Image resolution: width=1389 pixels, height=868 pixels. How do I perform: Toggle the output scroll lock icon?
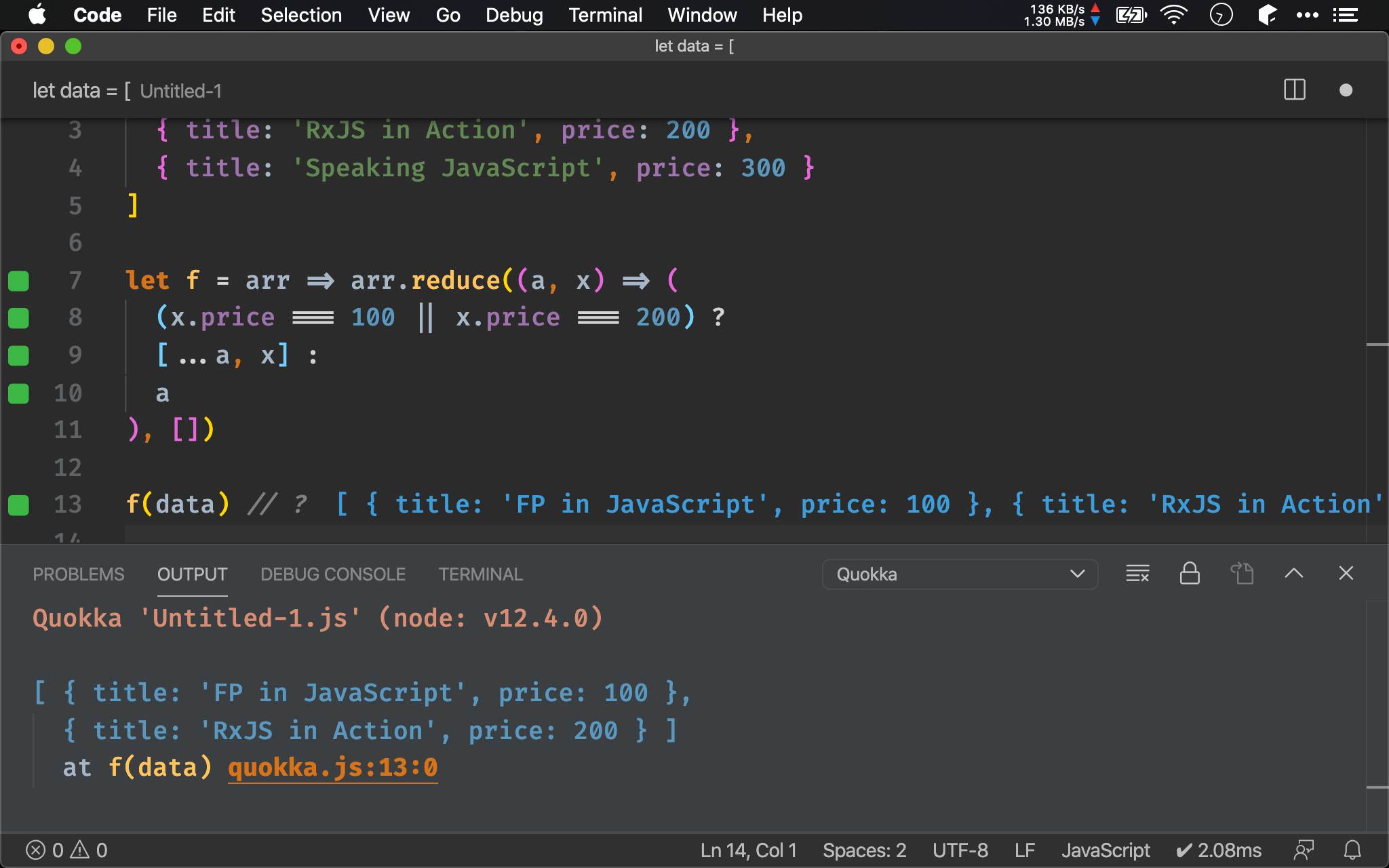(1190, 574)
